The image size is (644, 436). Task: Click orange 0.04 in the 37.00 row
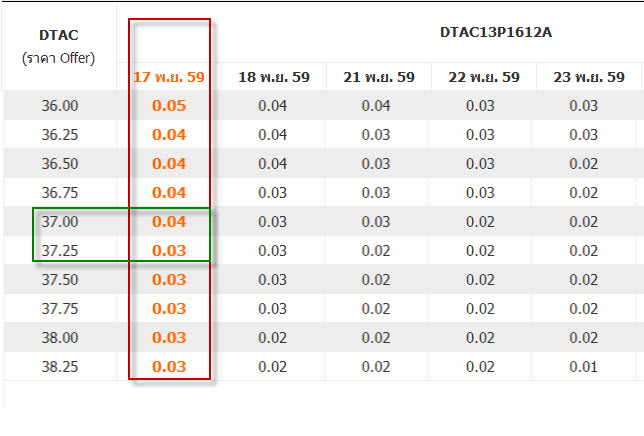pos(169,222)
